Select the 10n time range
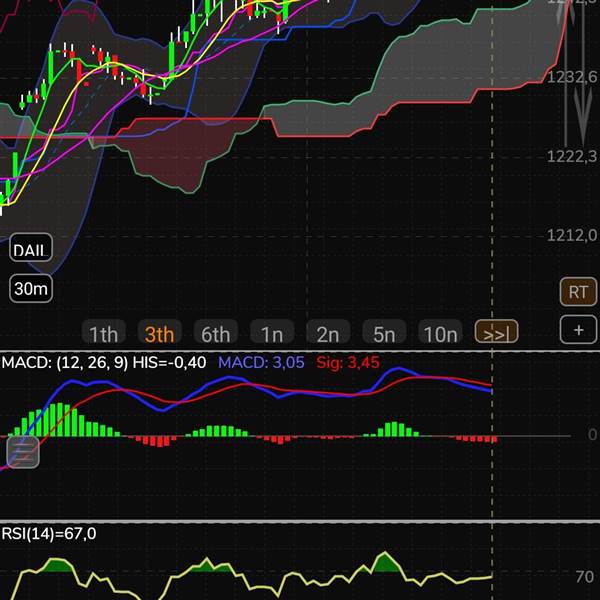Screen dimensions: 600x600 (x=441, y=331)
